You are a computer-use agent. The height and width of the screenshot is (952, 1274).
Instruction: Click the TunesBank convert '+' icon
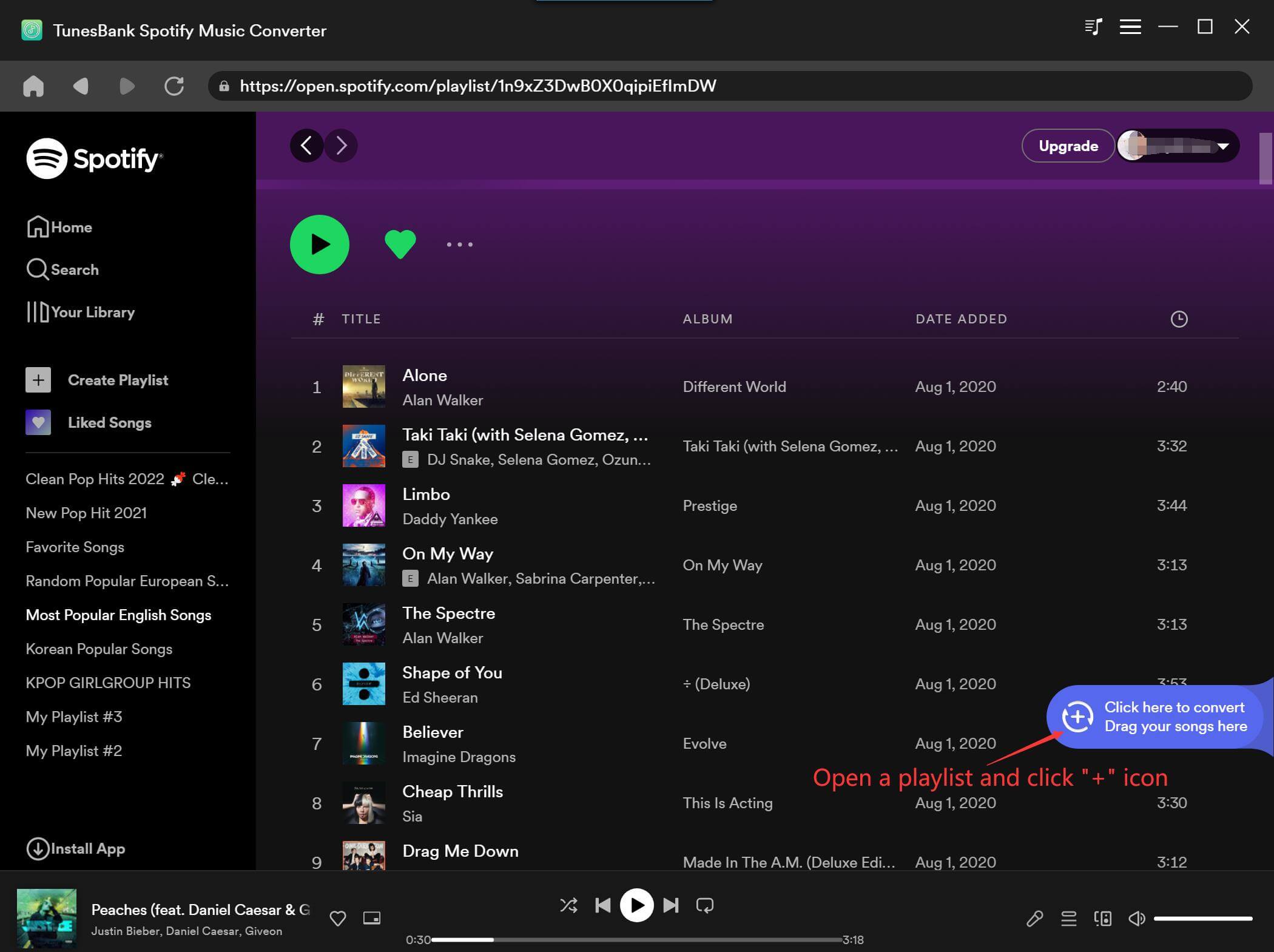click(1078, 716)
